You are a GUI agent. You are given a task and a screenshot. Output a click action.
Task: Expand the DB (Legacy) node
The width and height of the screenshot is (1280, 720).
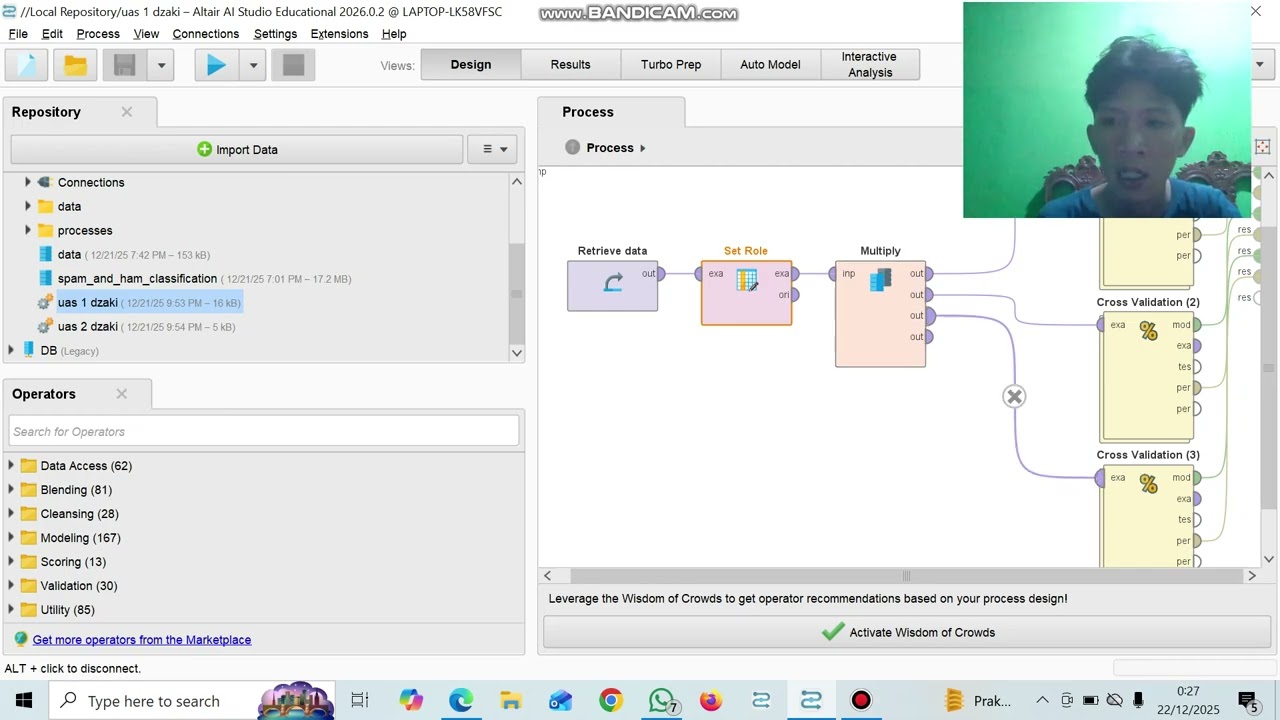(11, 351)
